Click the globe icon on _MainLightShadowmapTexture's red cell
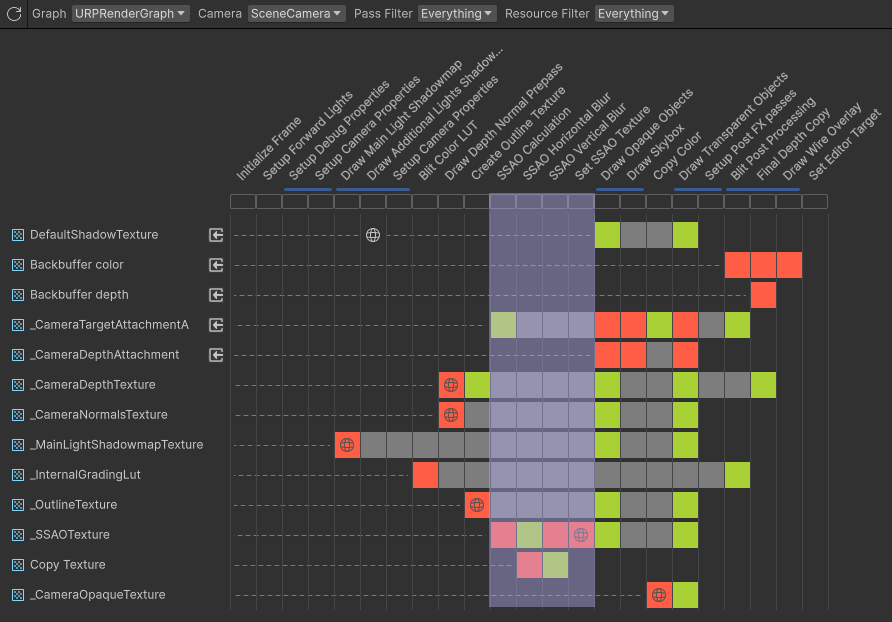The image size is (892, 622). pyautogui.click(x=347, y=445)
